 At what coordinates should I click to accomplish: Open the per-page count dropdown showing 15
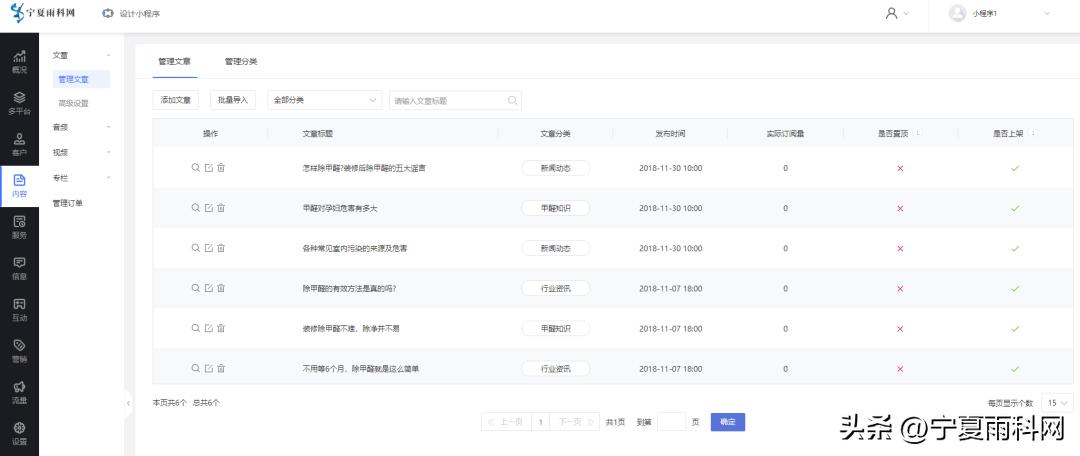1057,402
